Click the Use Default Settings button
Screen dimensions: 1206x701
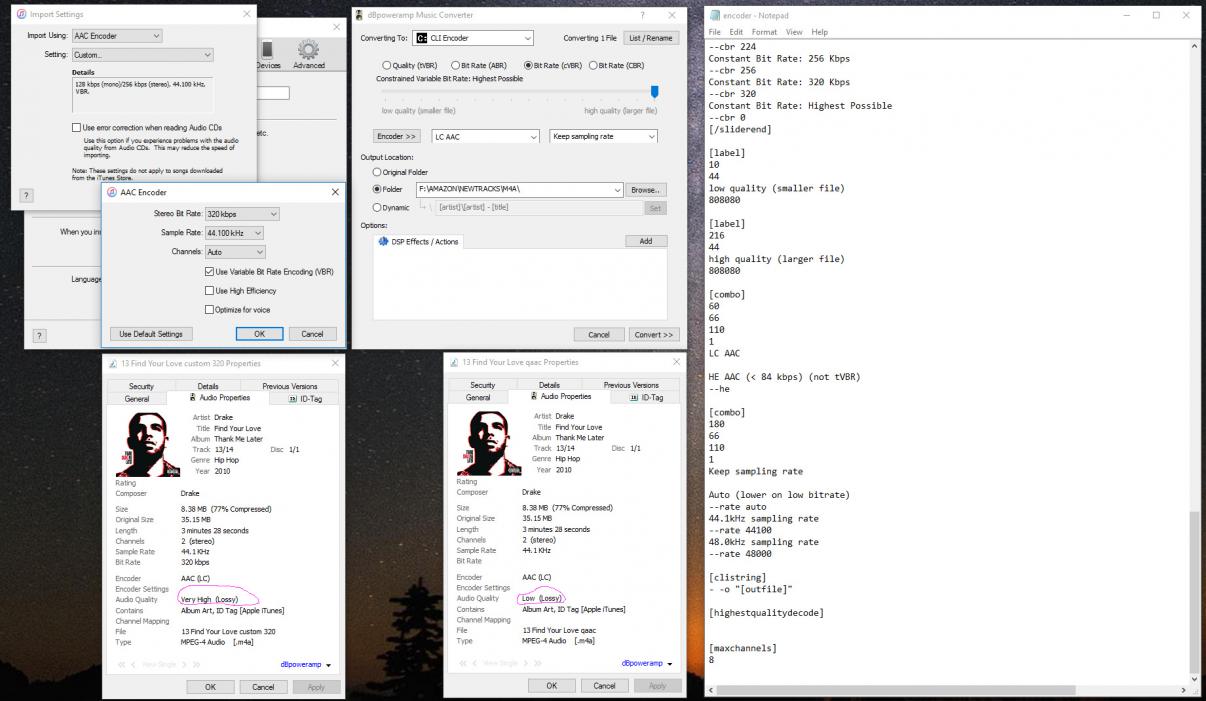[151, 334]
